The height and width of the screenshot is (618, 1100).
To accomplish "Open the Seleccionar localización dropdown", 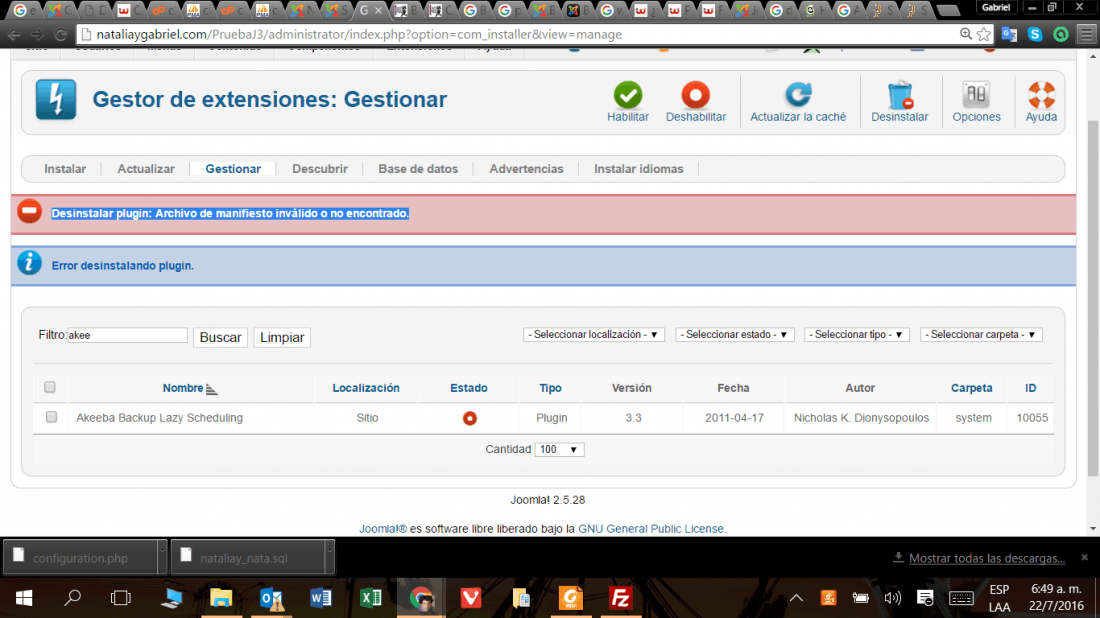I will (593, 335).
